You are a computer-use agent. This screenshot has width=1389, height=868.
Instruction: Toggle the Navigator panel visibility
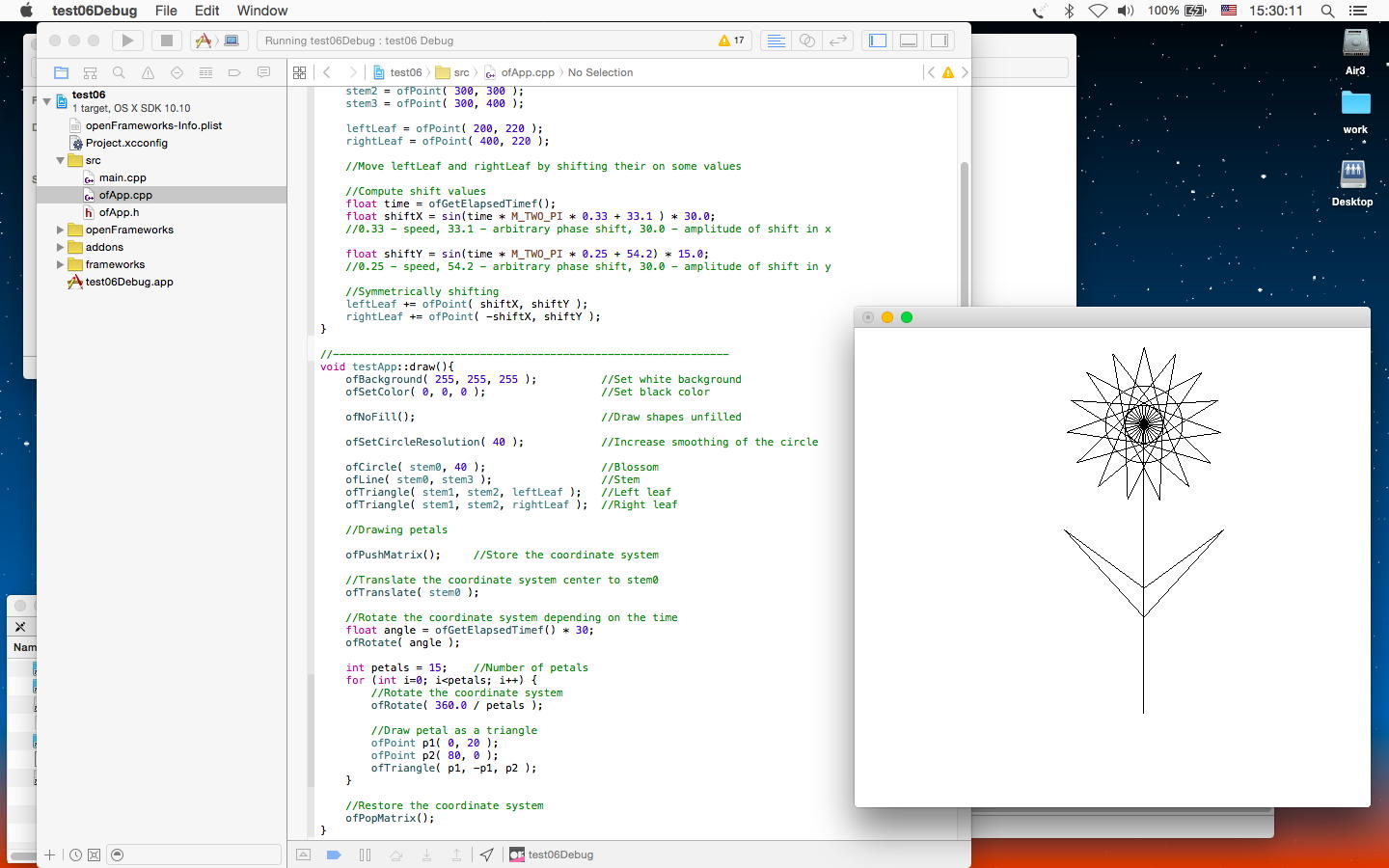(x=877, y=41)
